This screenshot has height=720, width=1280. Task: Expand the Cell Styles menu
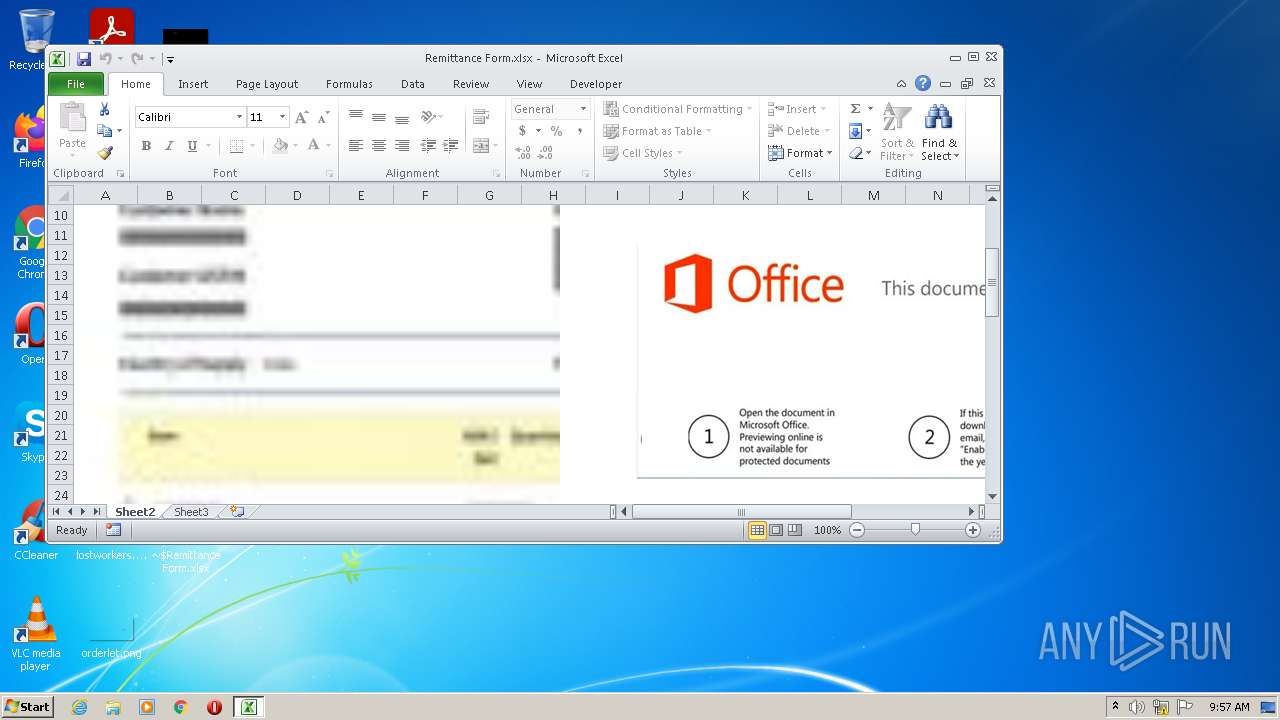click(642, 153)
